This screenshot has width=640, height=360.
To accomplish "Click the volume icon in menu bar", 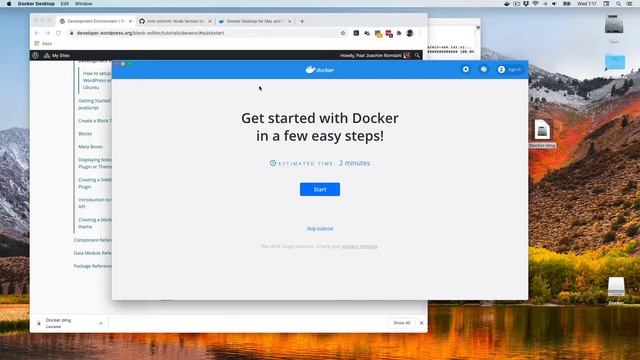I will click(x=554, y=4).
